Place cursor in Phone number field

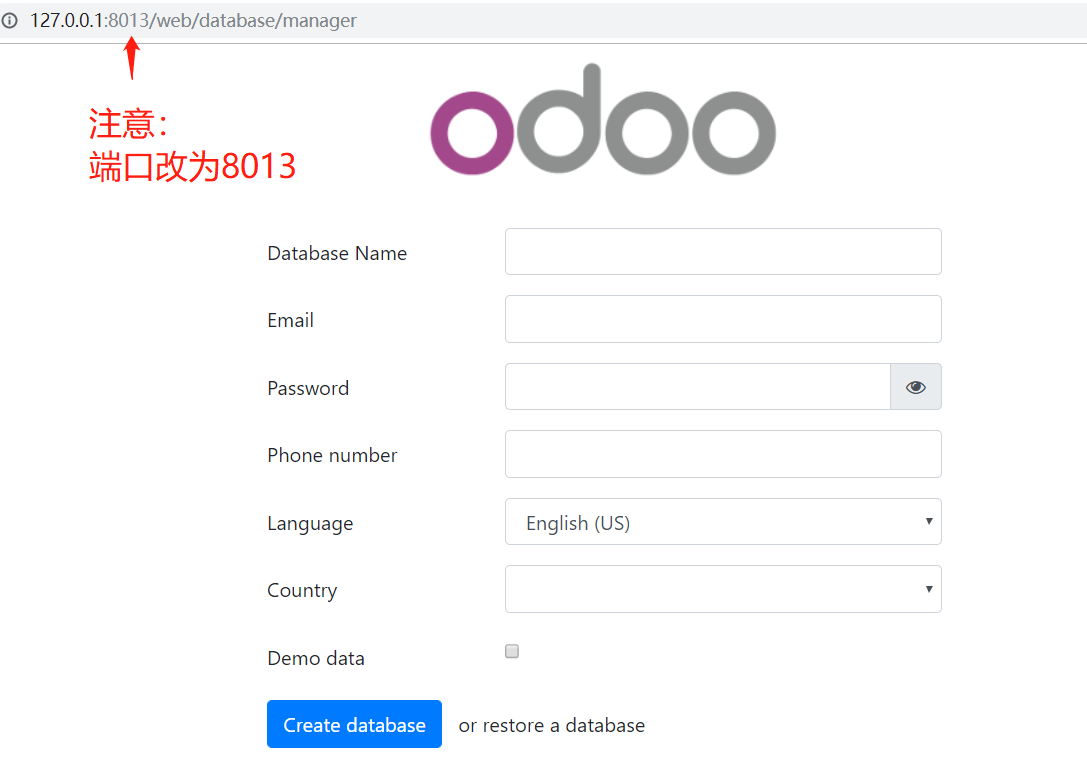tap(722, 455)
